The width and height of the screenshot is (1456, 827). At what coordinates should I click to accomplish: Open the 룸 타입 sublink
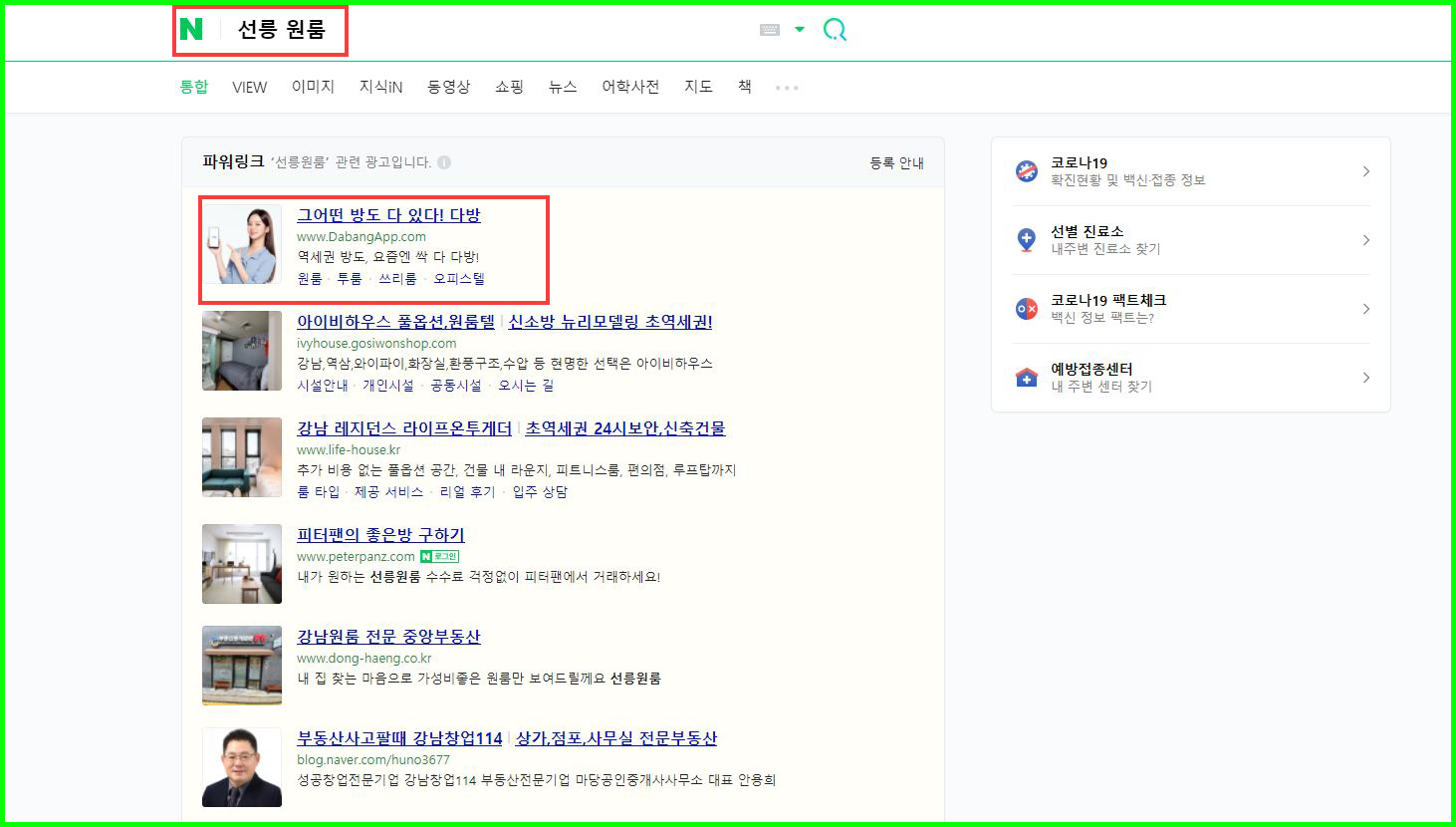pos(319,492)
